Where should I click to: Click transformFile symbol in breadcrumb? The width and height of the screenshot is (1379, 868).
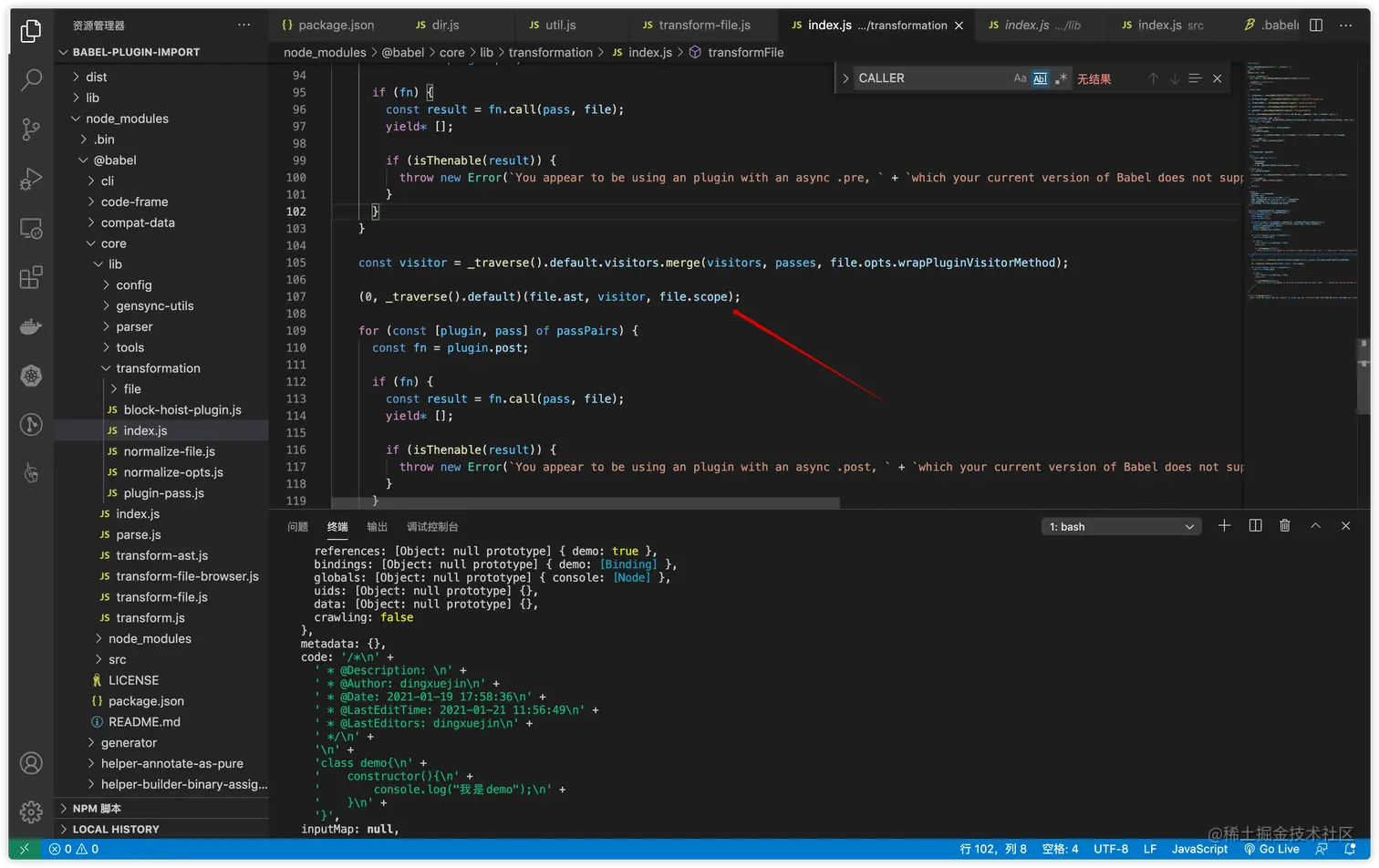tap(745, 53)
